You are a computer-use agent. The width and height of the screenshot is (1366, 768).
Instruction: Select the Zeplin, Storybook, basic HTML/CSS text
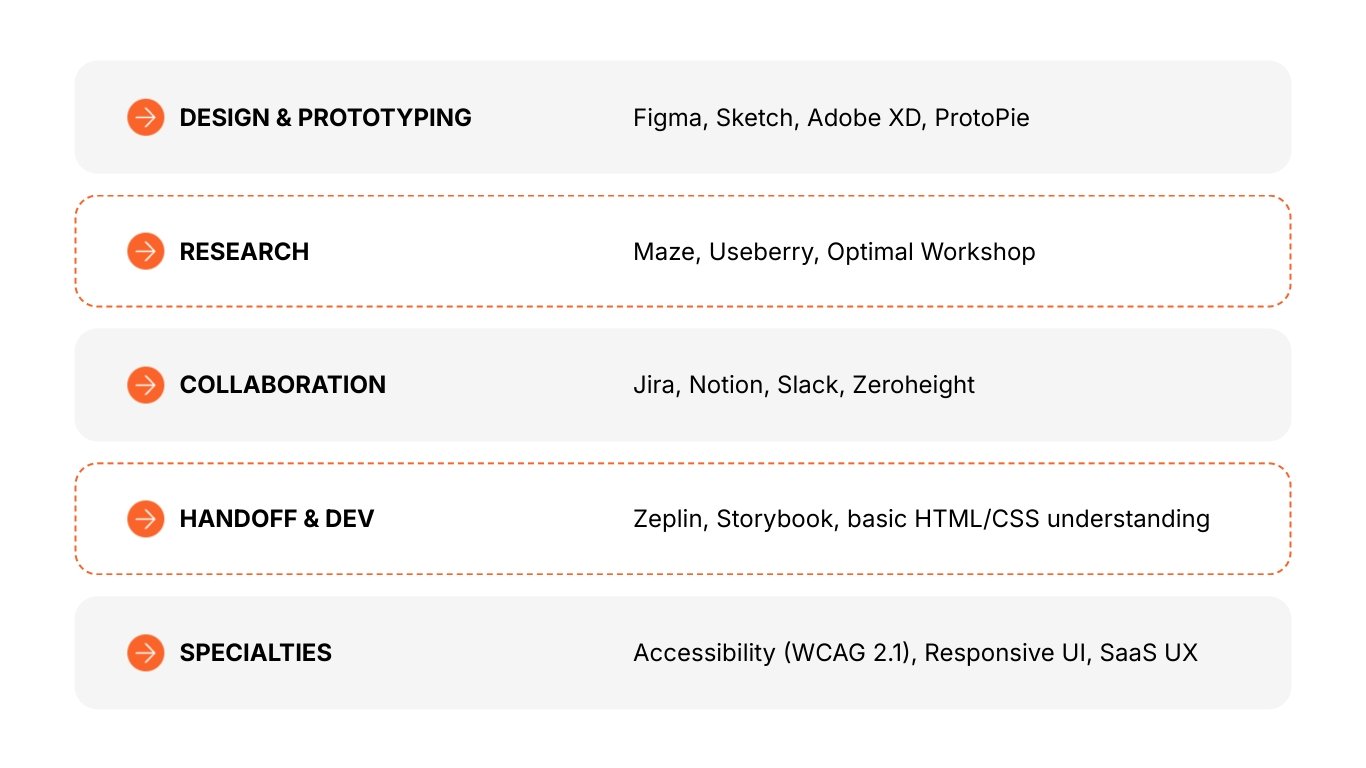pyautogui.click(x=921, y=519)
